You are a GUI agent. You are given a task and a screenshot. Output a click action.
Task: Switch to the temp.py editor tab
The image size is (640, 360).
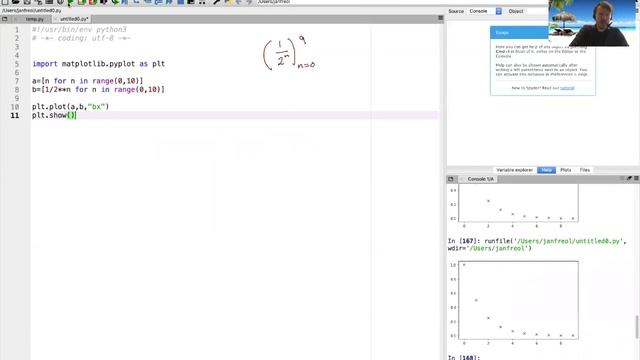34,19
